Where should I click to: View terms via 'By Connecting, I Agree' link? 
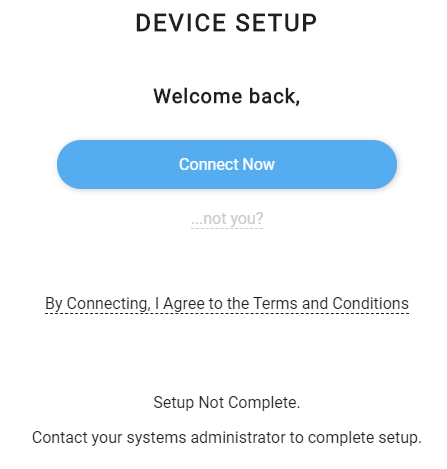pos(227,304)
